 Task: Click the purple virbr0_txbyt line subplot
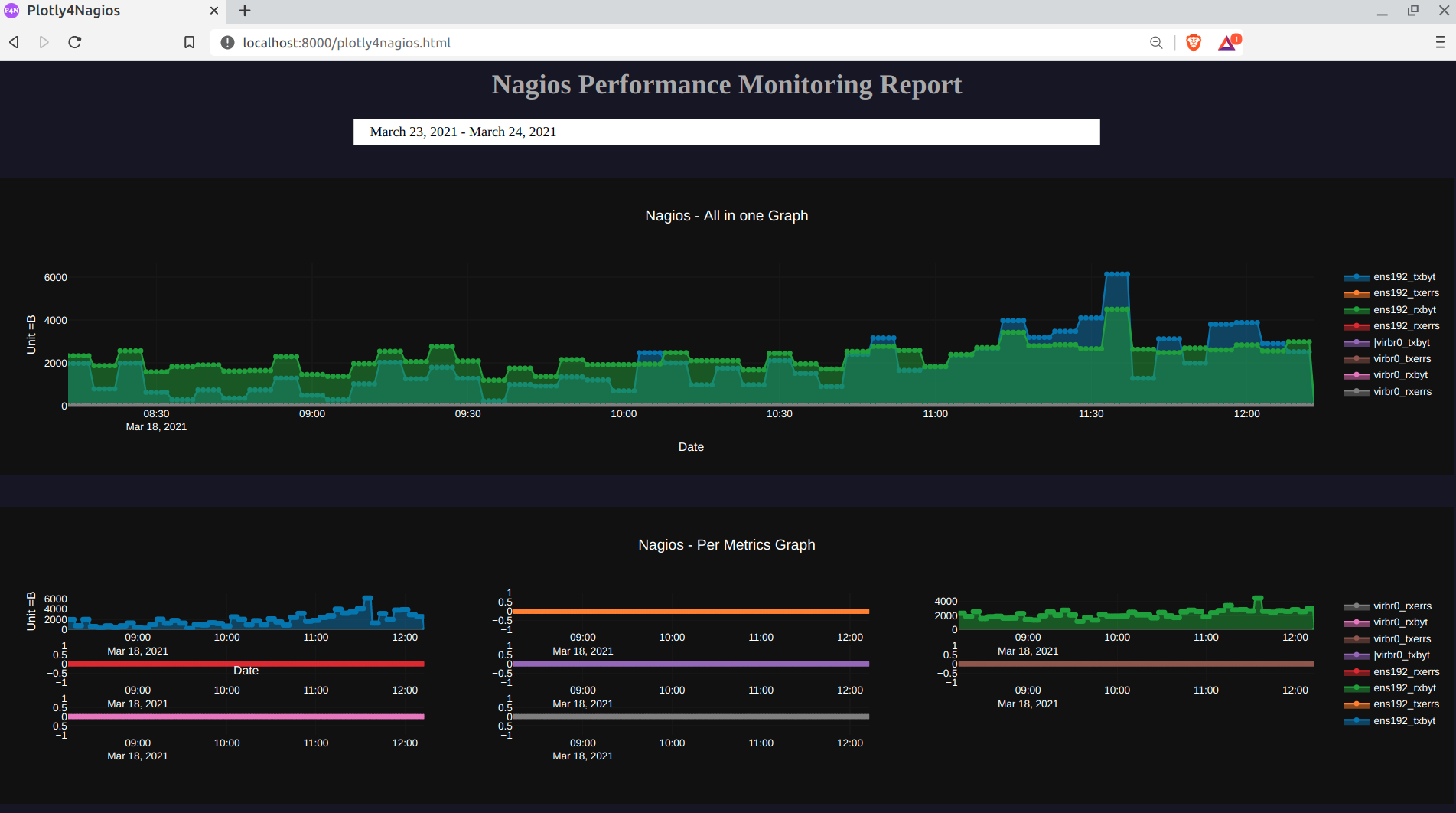tap(691, 664)
